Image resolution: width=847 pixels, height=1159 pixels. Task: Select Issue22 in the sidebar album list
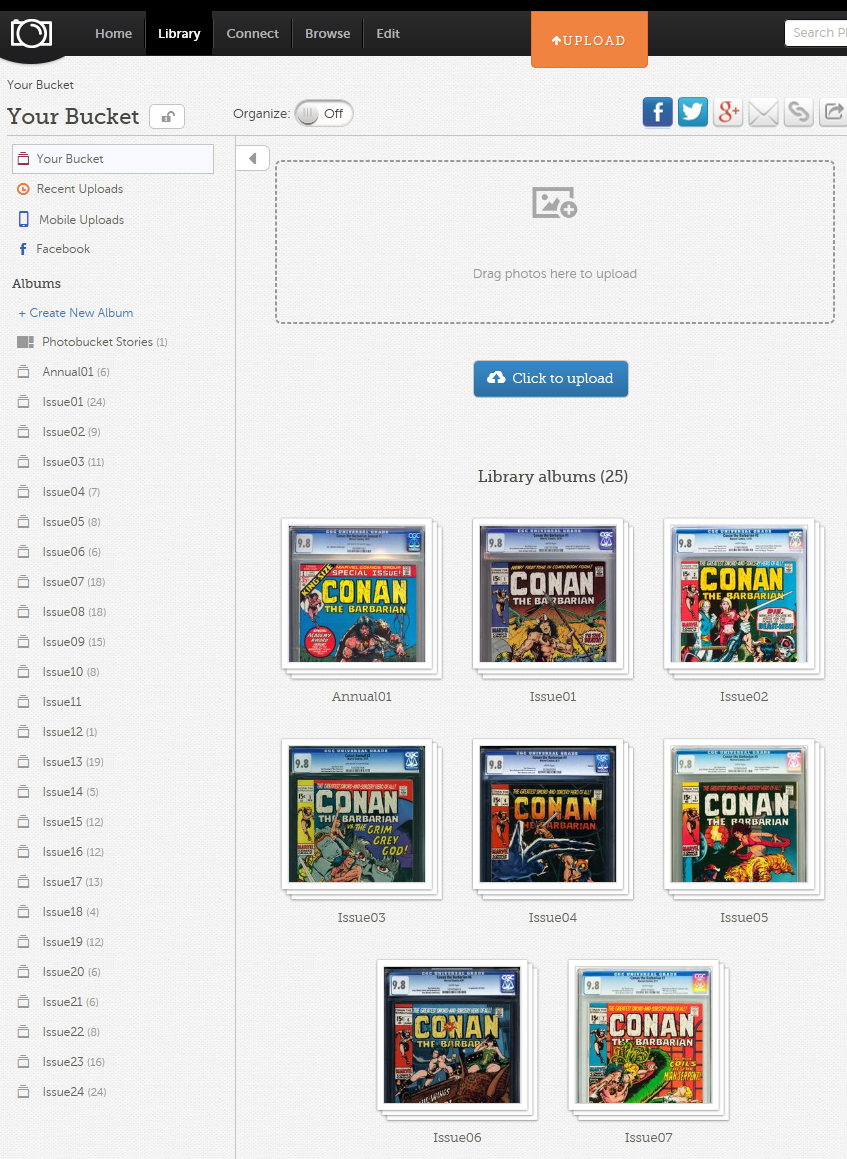(x=71, y=1032)
